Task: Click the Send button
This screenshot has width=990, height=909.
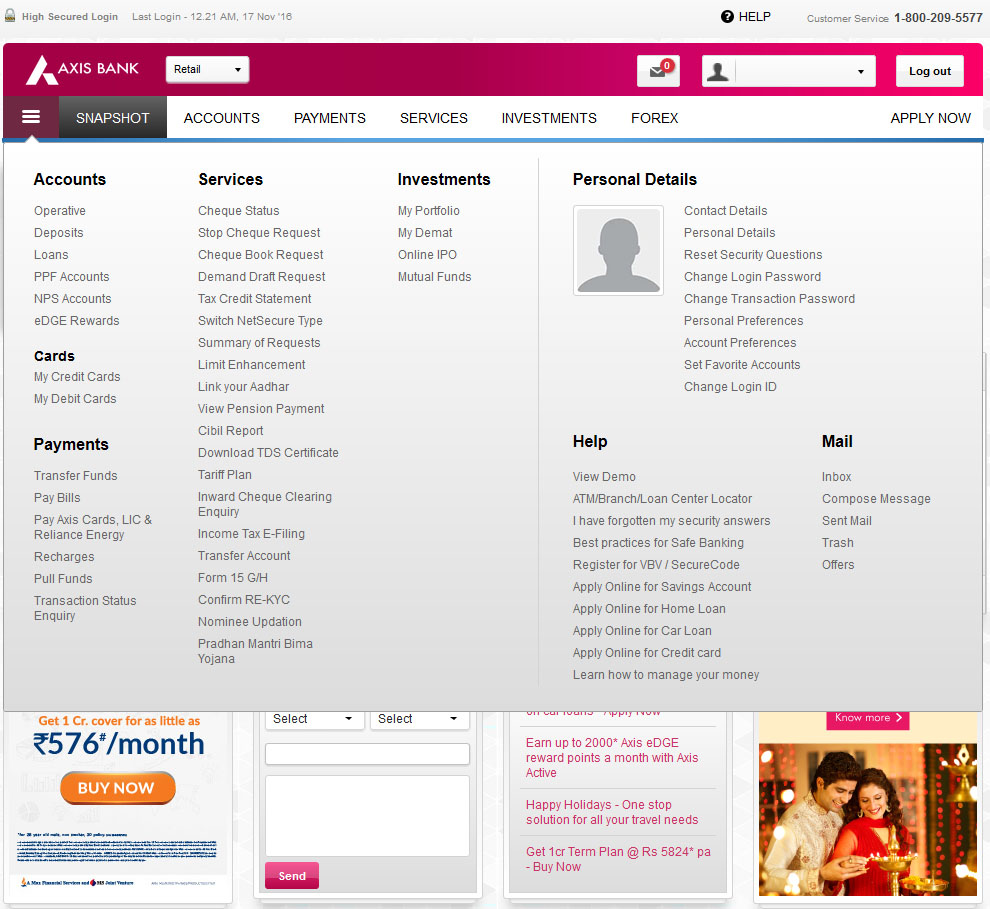Action: click(292, 876)
